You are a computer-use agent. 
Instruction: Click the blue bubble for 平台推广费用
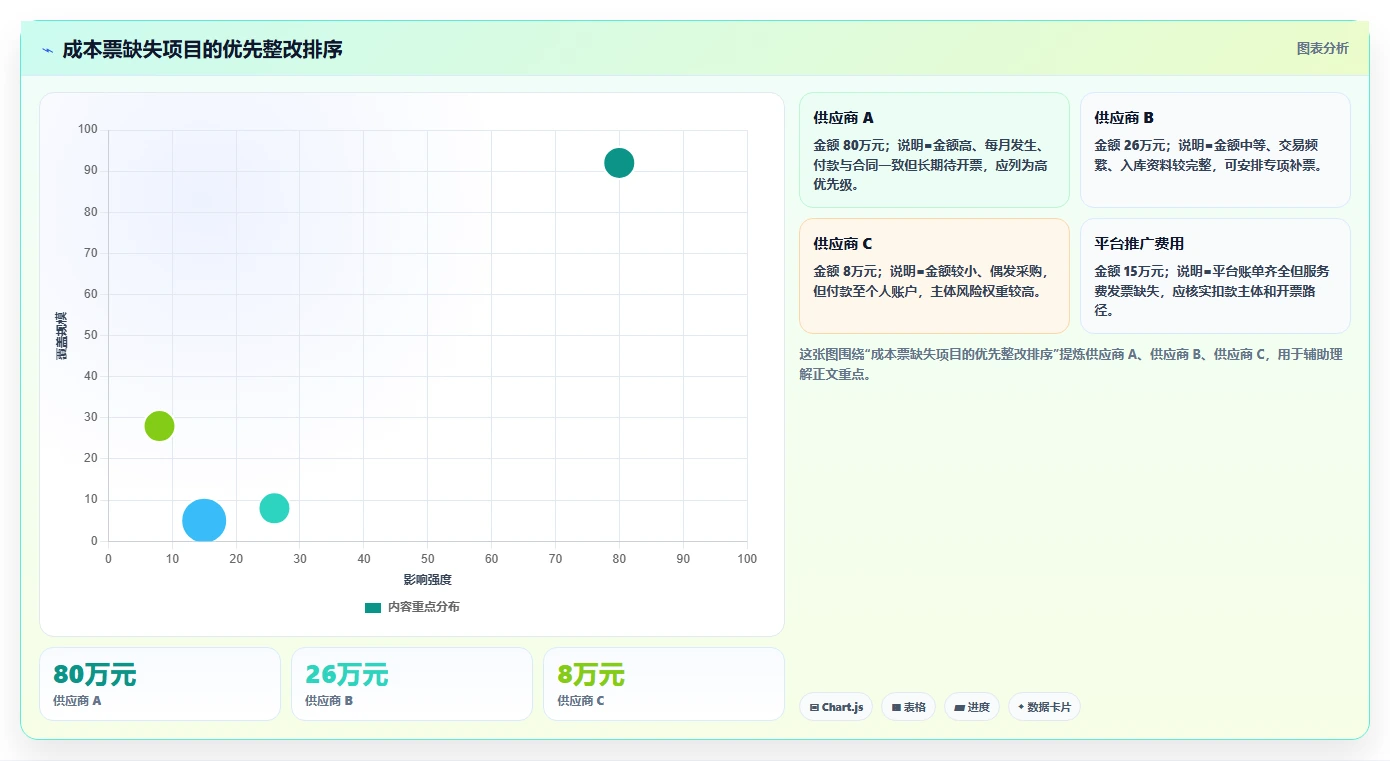pyautogui.click(x=204, y=521)
